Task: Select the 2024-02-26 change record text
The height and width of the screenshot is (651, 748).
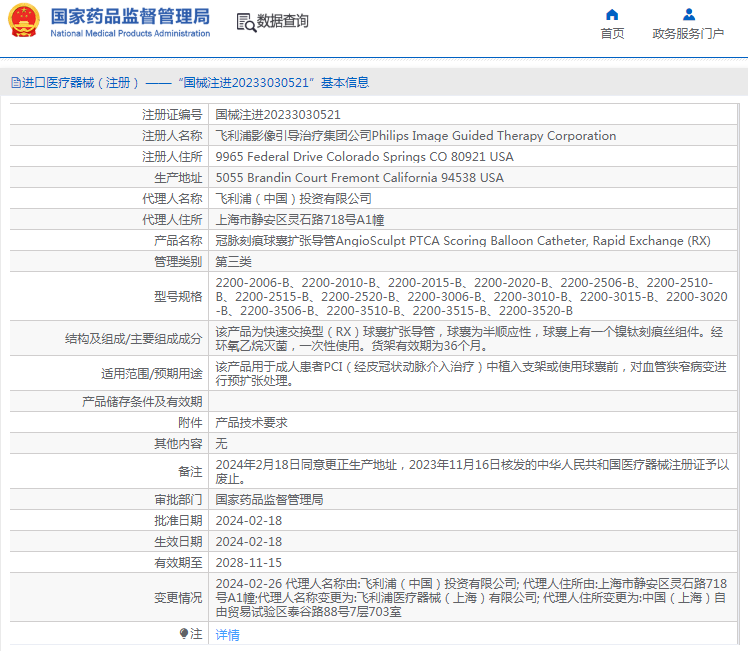Action: (471, 598)
